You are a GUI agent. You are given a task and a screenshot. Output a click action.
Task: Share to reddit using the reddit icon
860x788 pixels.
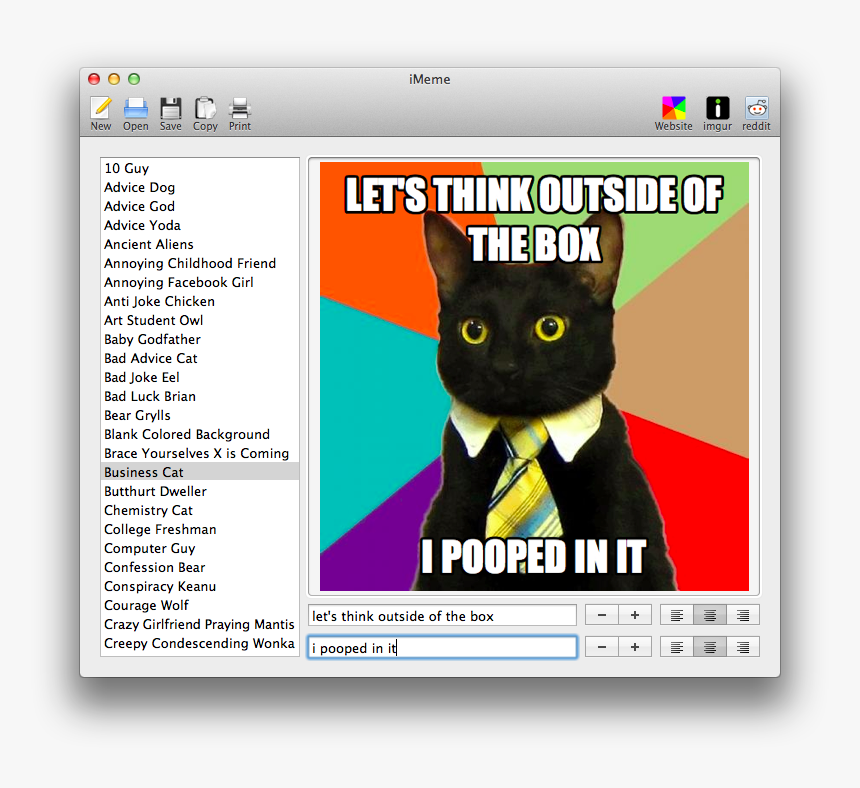click(x=756, y=108)
